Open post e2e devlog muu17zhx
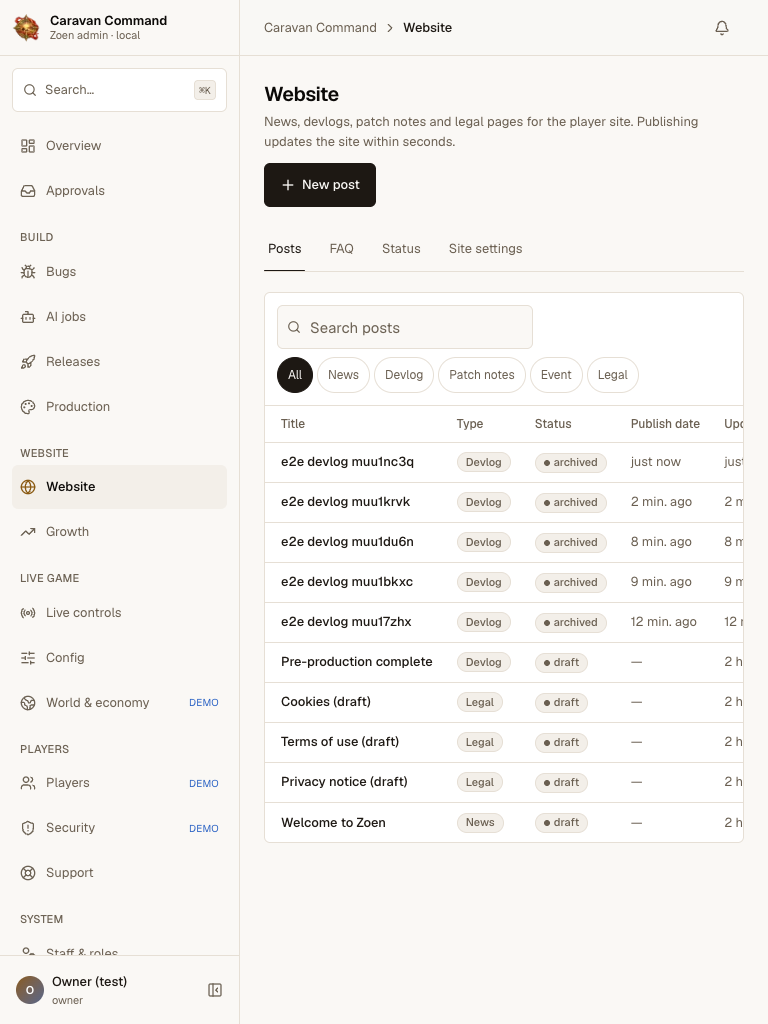Viewport: 768px width, 1024px height. (346, 622)
